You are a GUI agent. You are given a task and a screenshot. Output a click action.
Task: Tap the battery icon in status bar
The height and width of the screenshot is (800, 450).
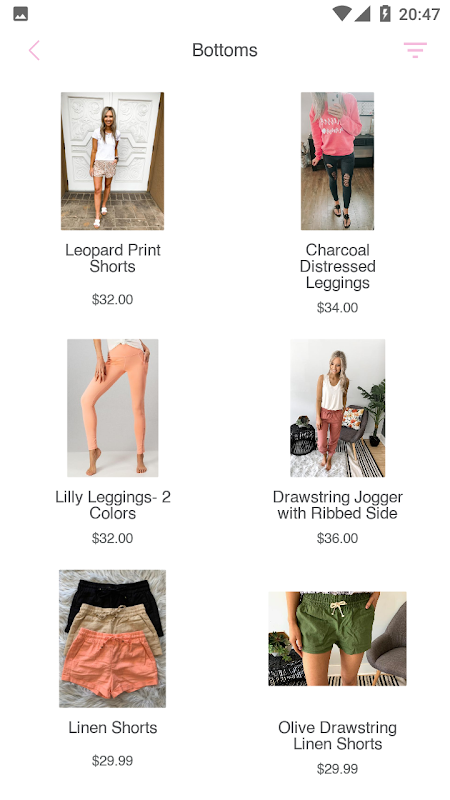(385, 14)
